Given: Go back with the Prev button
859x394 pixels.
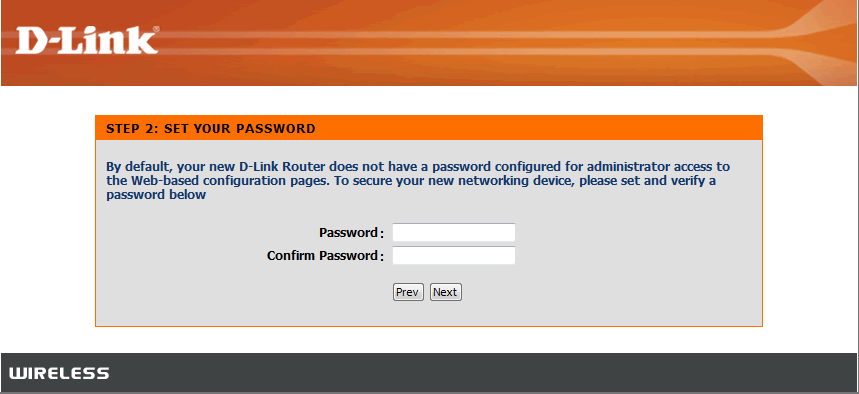Looking at the screenshot, I should [x=408, y=292].
